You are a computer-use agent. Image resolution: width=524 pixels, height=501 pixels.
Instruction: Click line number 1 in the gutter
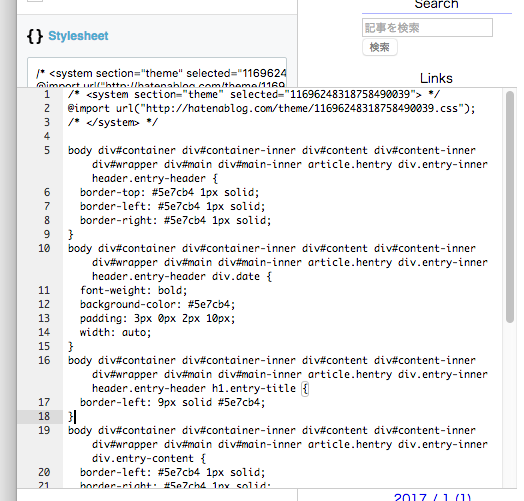click(47, 95)
